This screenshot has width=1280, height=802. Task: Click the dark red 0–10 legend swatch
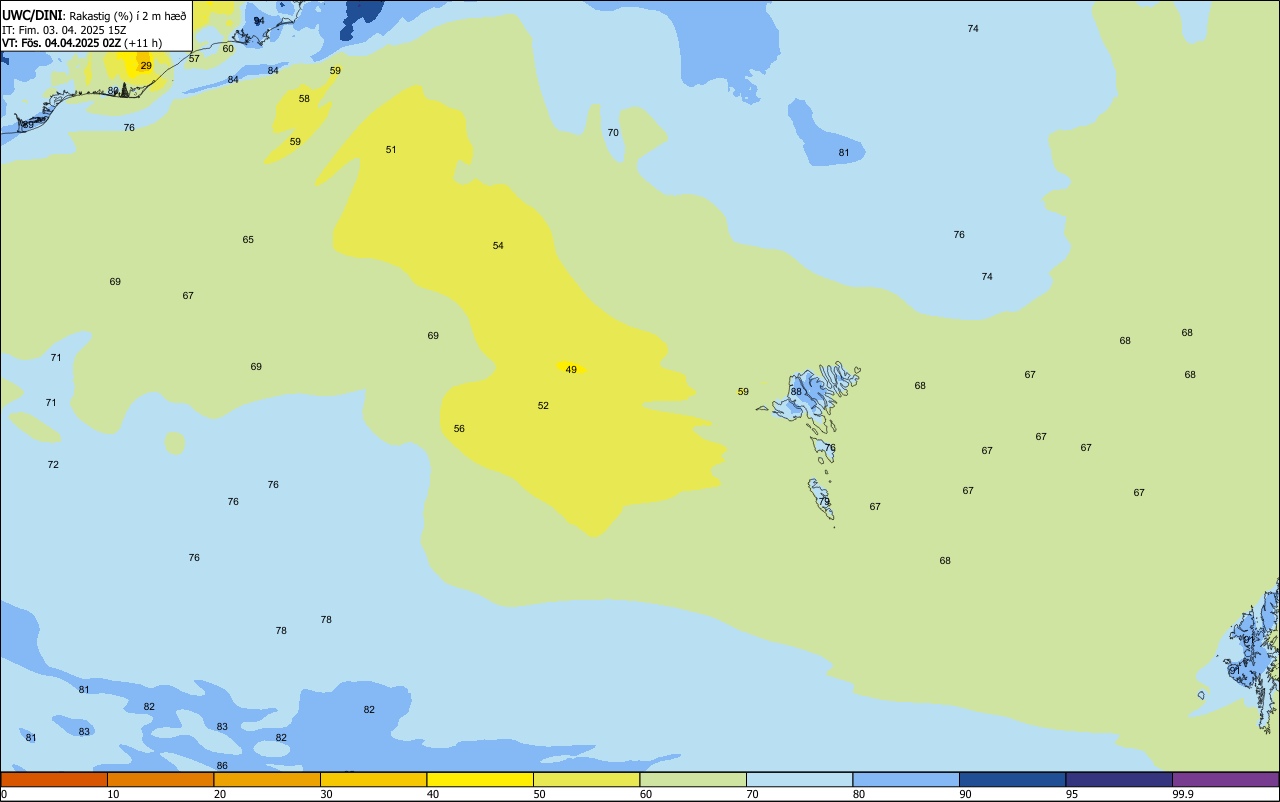coord(54,779)
